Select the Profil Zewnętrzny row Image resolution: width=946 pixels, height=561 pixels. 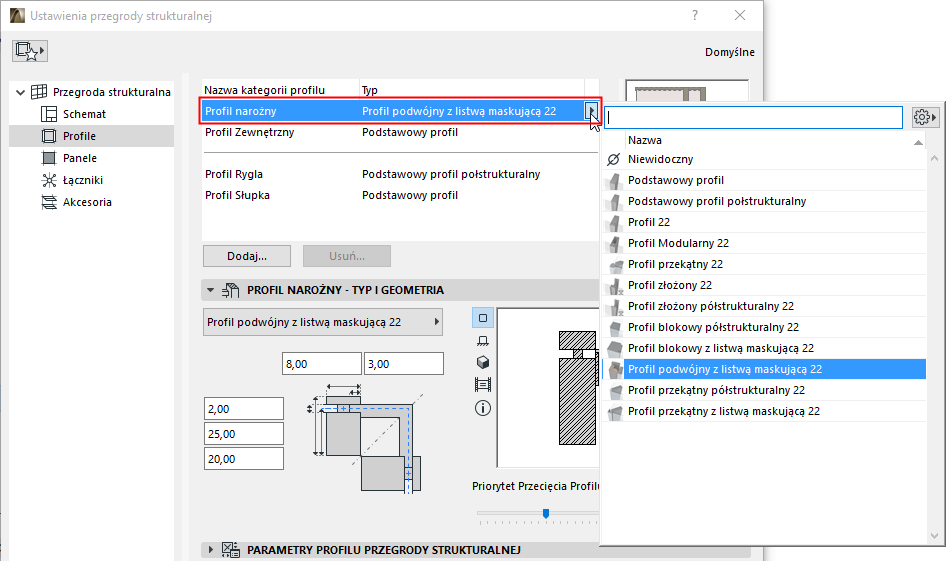coord(400,132)
